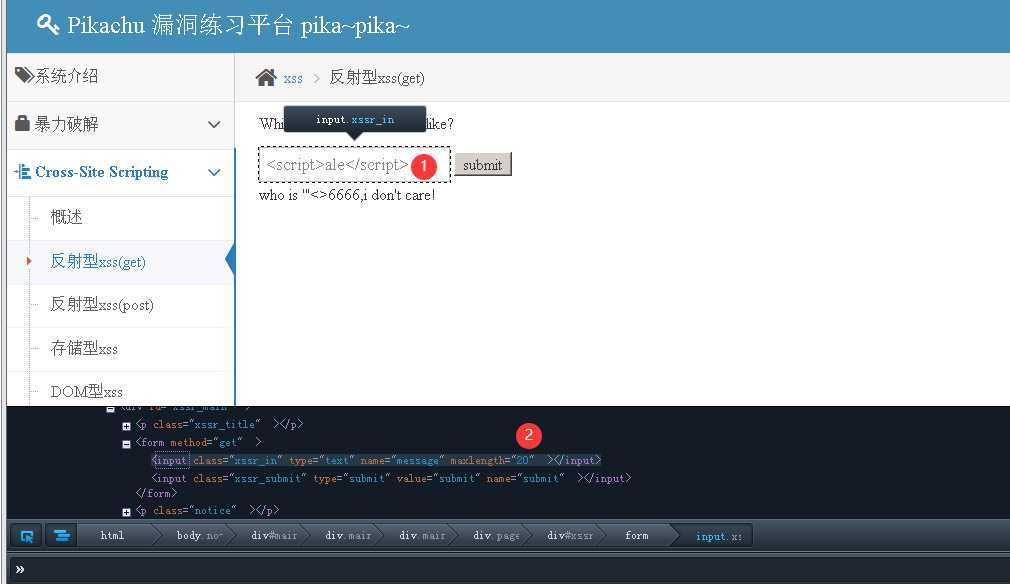This screenshot has height=584, width=1010.
Task: Click the lock icon beside 暴力破解
Action: pos(23,123)
